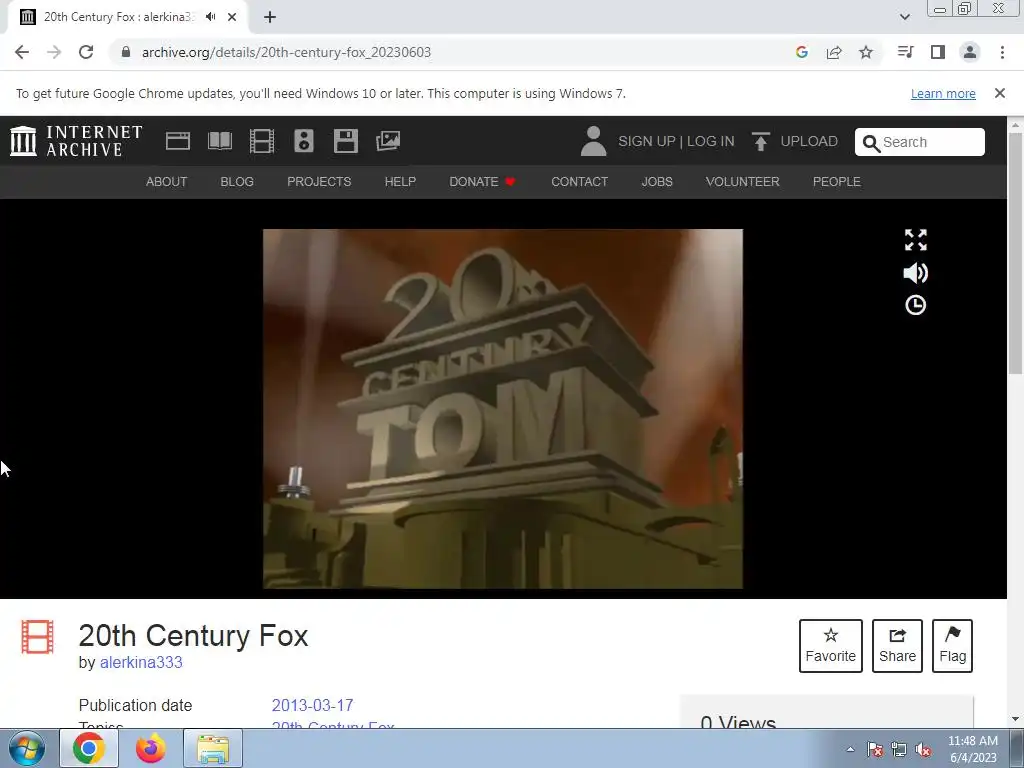This screenshot has height=768, width=1024.
Task: Open the HELP menu item
Action: point(400,182)
